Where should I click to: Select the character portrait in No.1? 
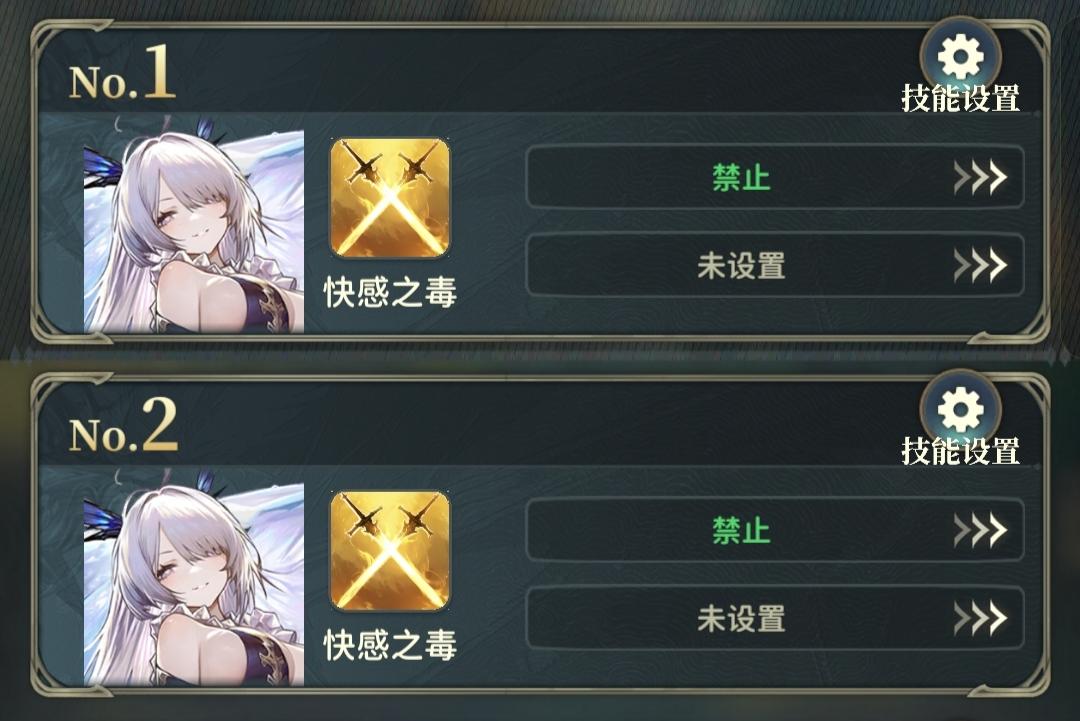coord(194,230)
